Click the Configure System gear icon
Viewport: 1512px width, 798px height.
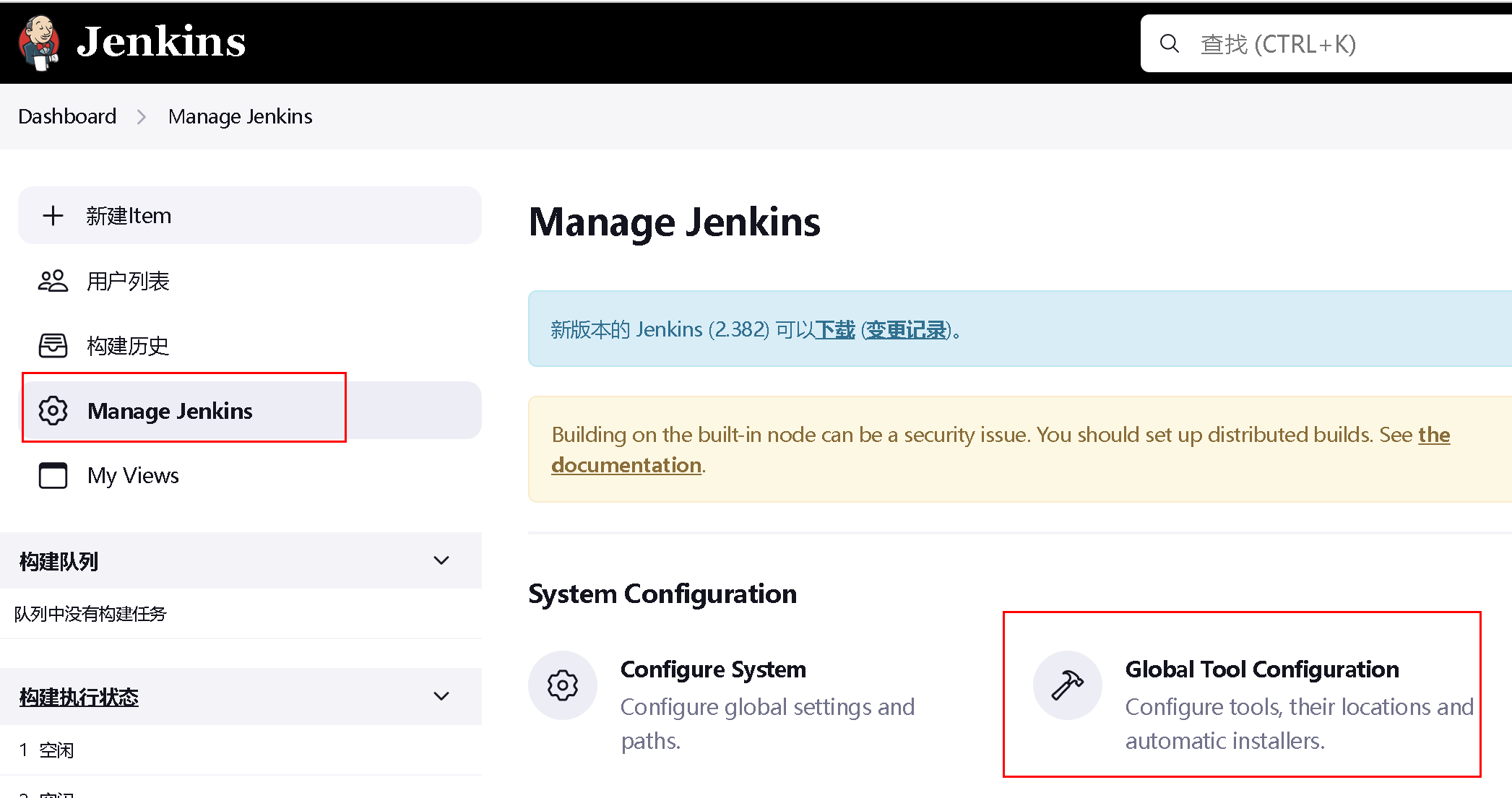(563, 685)
